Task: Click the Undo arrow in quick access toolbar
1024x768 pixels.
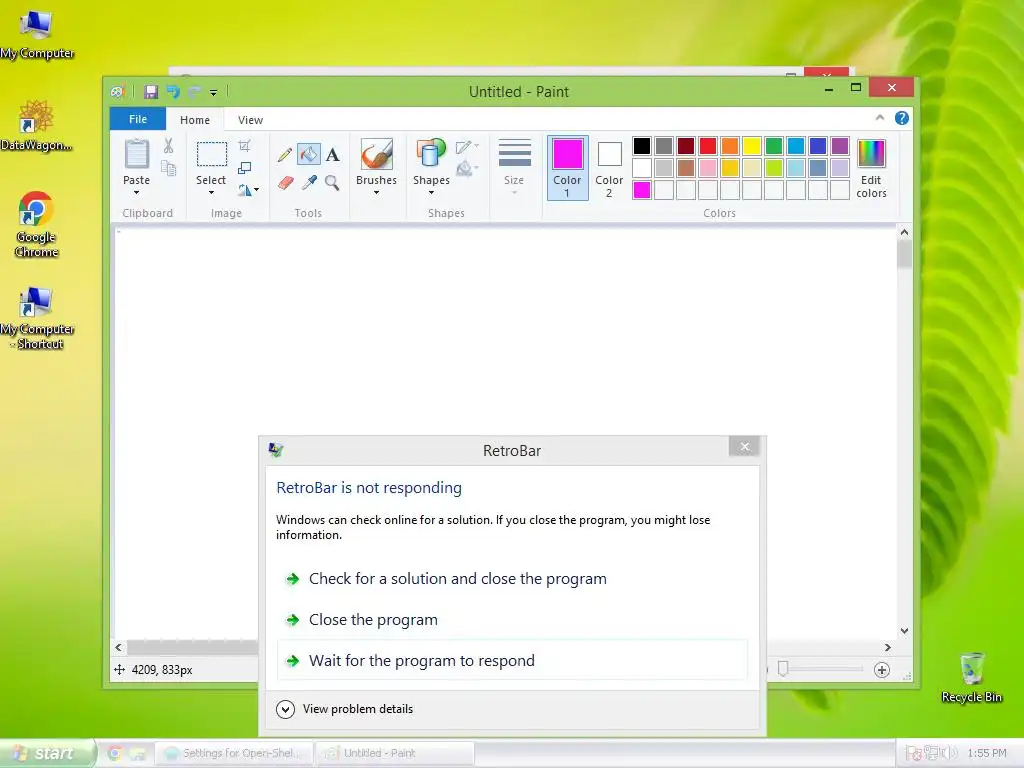Action: 173,92
